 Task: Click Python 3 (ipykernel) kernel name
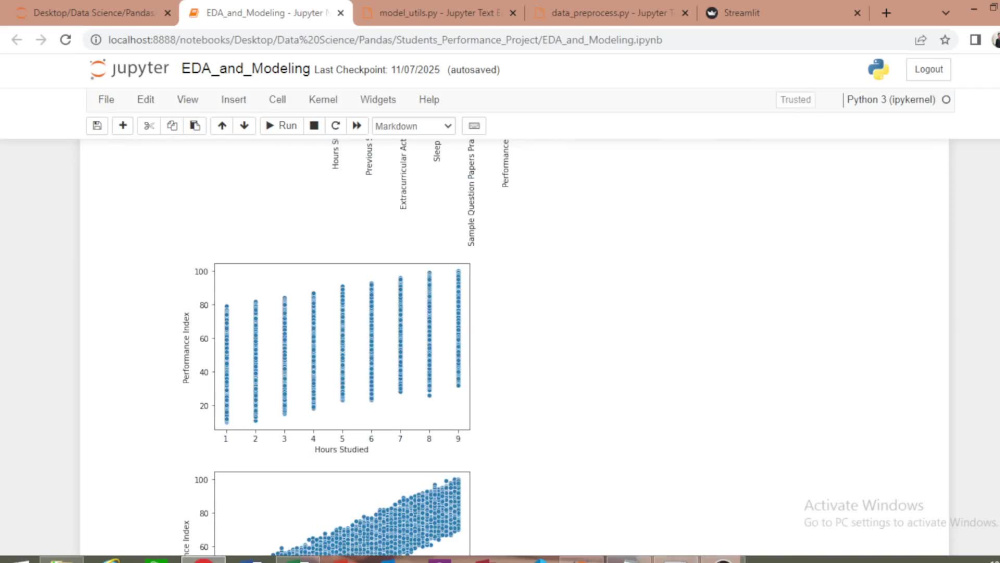click(891, 99)
